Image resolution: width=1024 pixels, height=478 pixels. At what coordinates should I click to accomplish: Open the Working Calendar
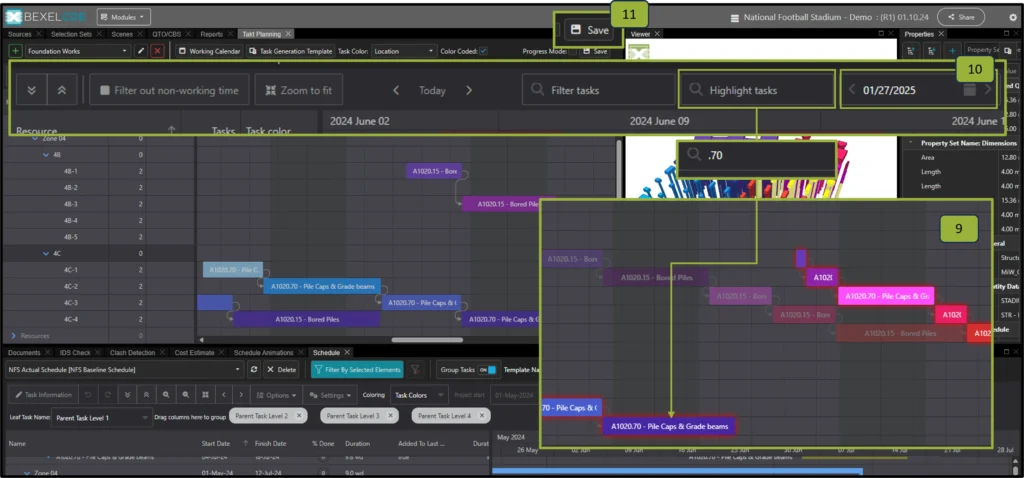coord(210,51)
